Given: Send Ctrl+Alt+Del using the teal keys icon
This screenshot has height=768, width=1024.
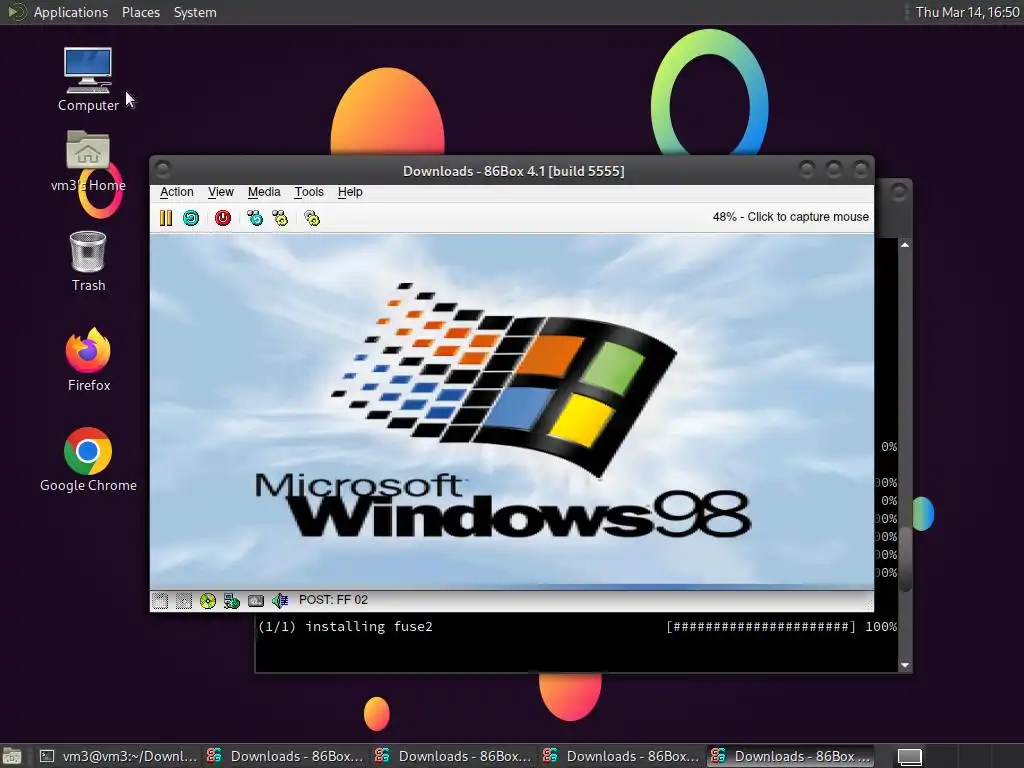Looking at the screenshot, I should click(x=255, y=218).
